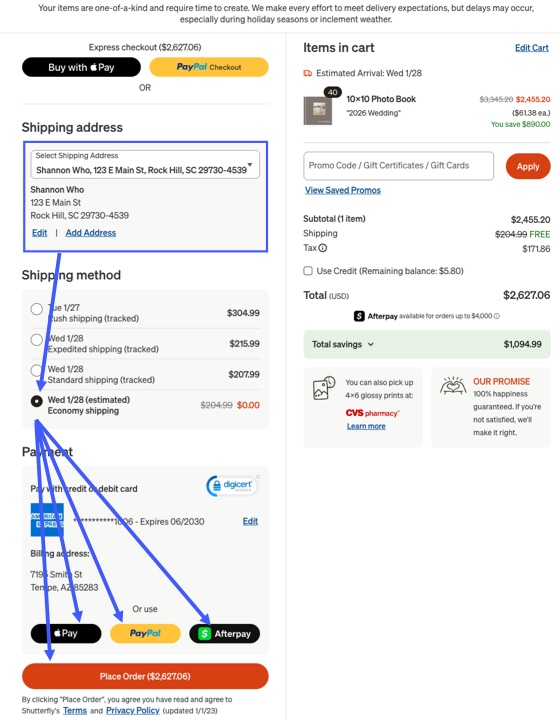Image resolution: width=560 pixels, height=720 pixels.
Task: Click the Promo Code input field
Action: pos(398,166)
